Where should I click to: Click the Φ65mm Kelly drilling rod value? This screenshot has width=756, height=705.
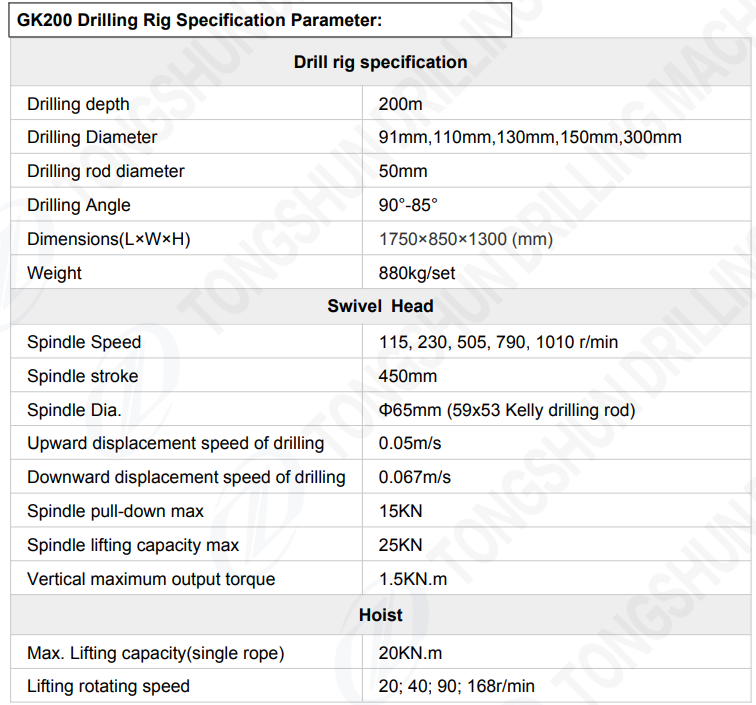point(507,410)
